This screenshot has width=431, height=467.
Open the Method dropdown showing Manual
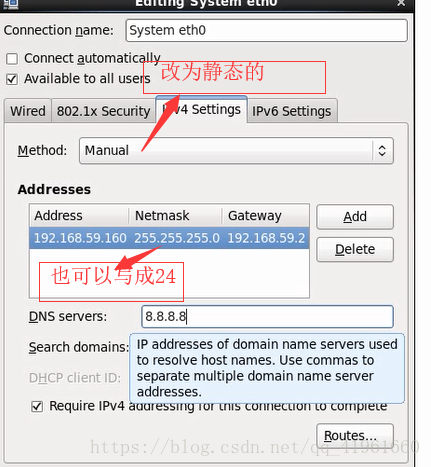[x=236, y=151]
